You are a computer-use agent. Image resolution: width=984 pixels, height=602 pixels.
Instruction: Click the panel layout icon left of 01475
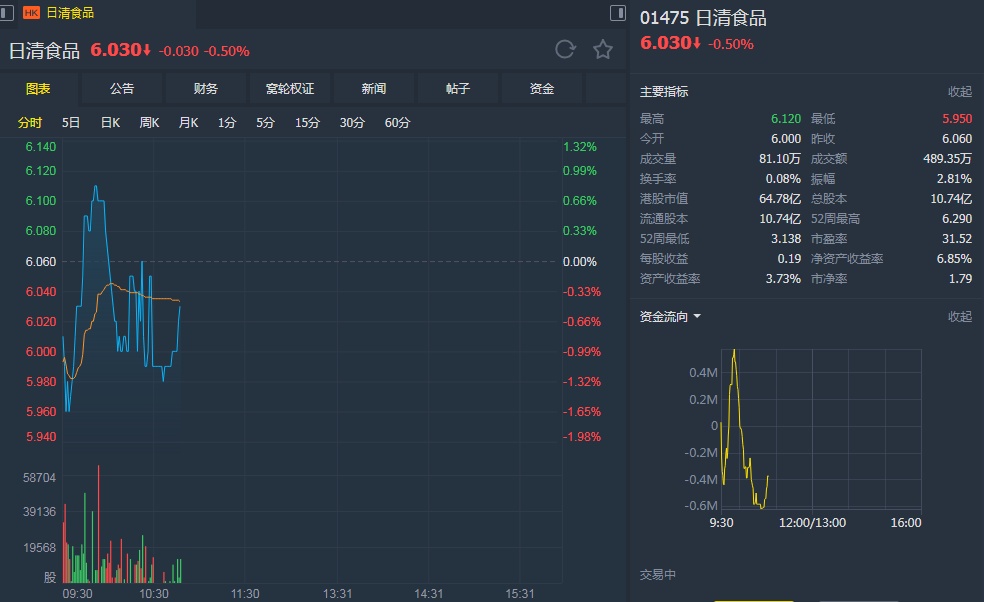point(617,13)
